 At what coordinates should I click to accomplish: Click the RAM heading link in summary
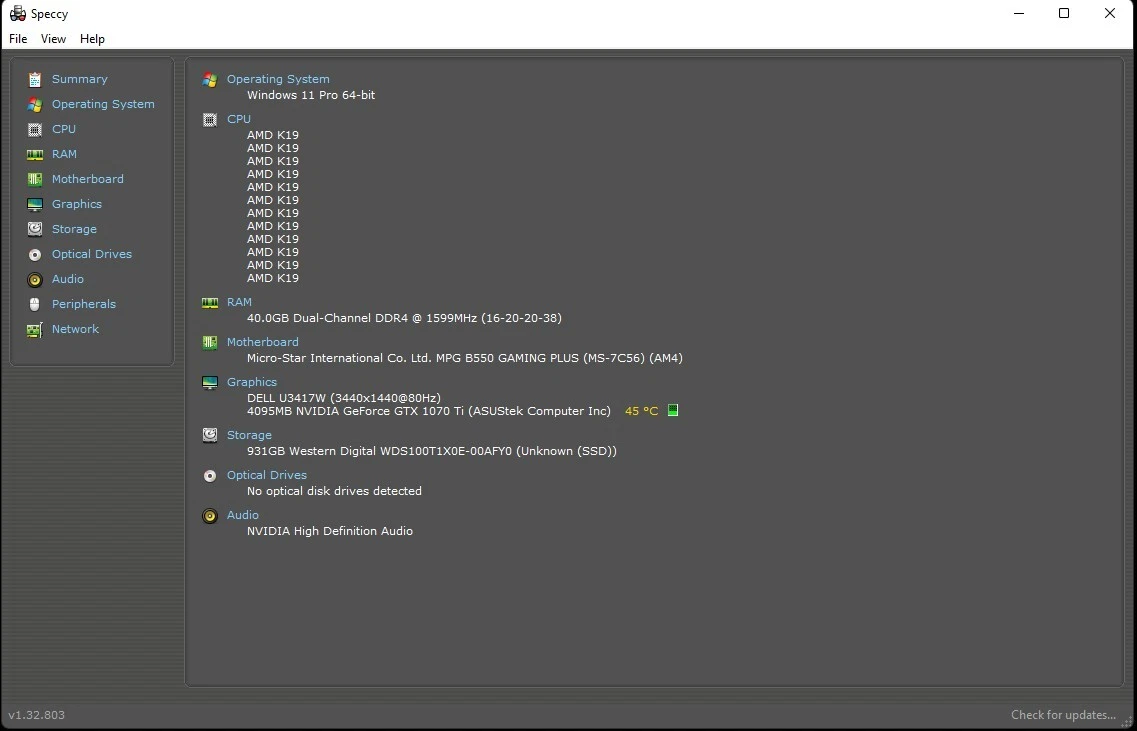[239, 302]
